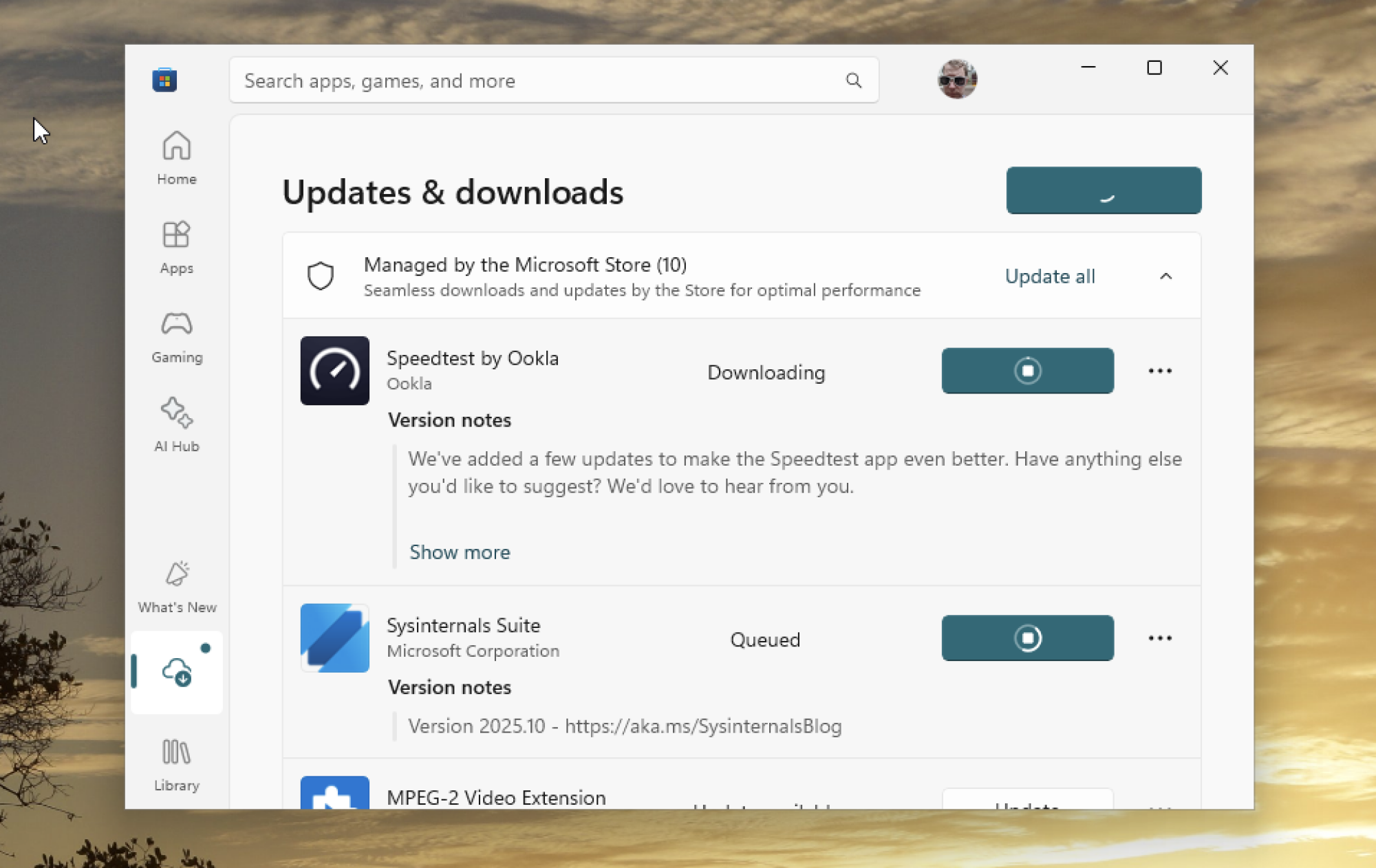
Task: Cancel the queued Sysinternals Suite update
Action: (x=1027, y=638)
